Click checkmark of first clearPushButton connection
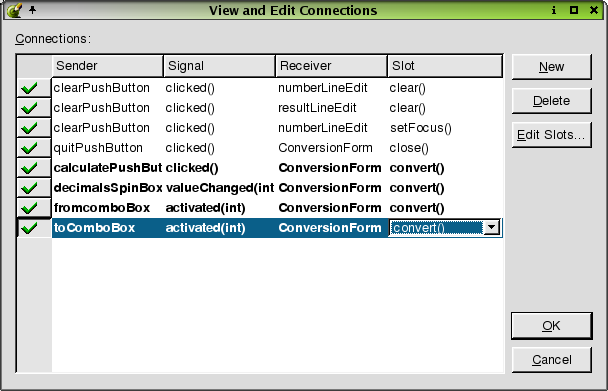 coord(30,88)
